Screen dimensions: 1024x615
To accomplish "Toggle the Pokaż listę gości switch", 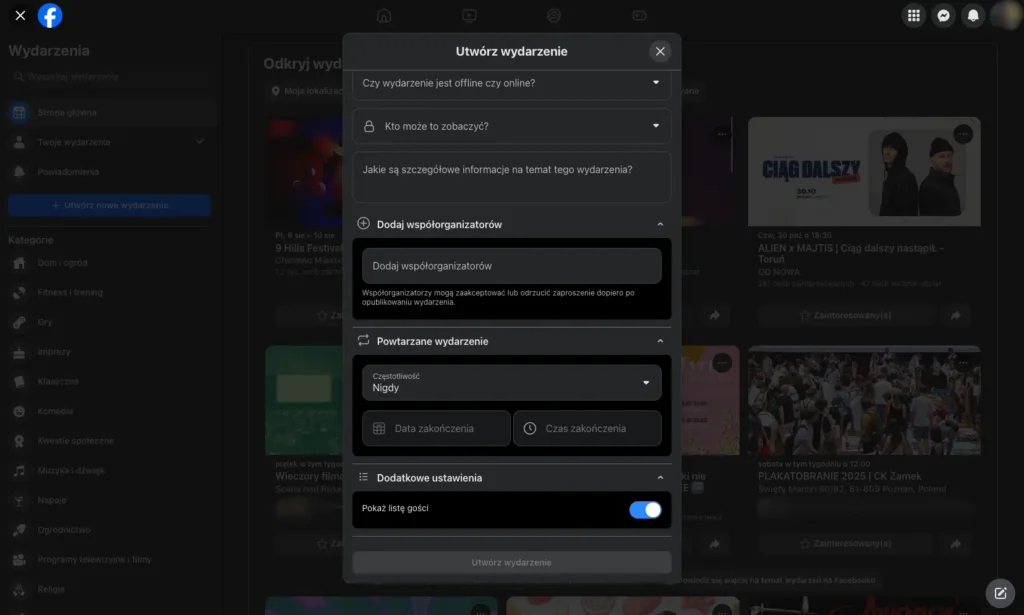I will click(x=645, y=510).
